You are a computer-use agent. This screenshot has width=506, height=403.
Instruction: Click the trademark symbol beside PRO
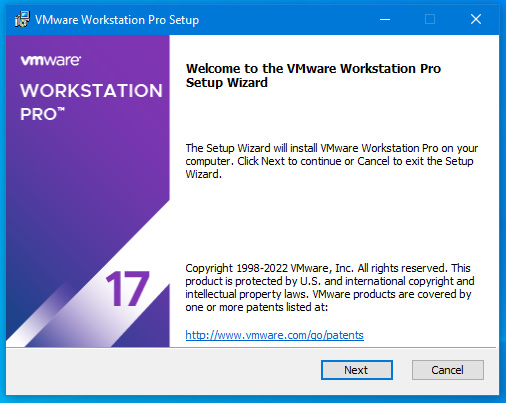(x=61, y=109)
